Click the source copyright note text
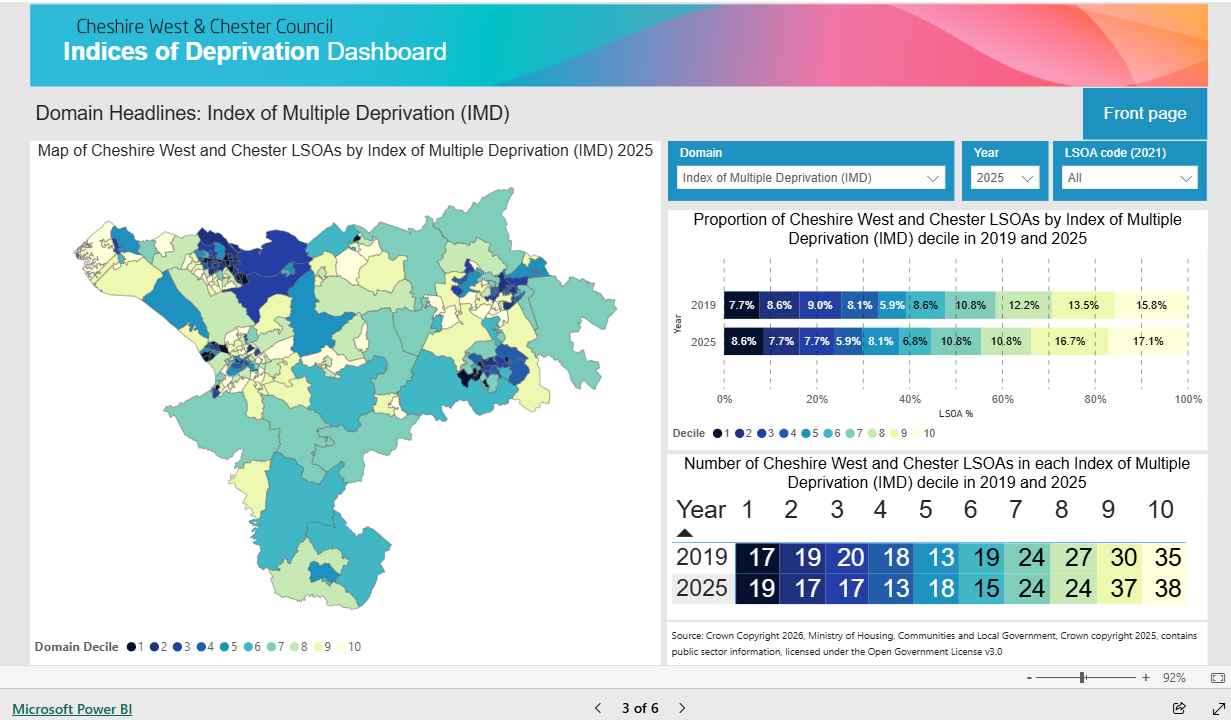 [x=934, y=643]
